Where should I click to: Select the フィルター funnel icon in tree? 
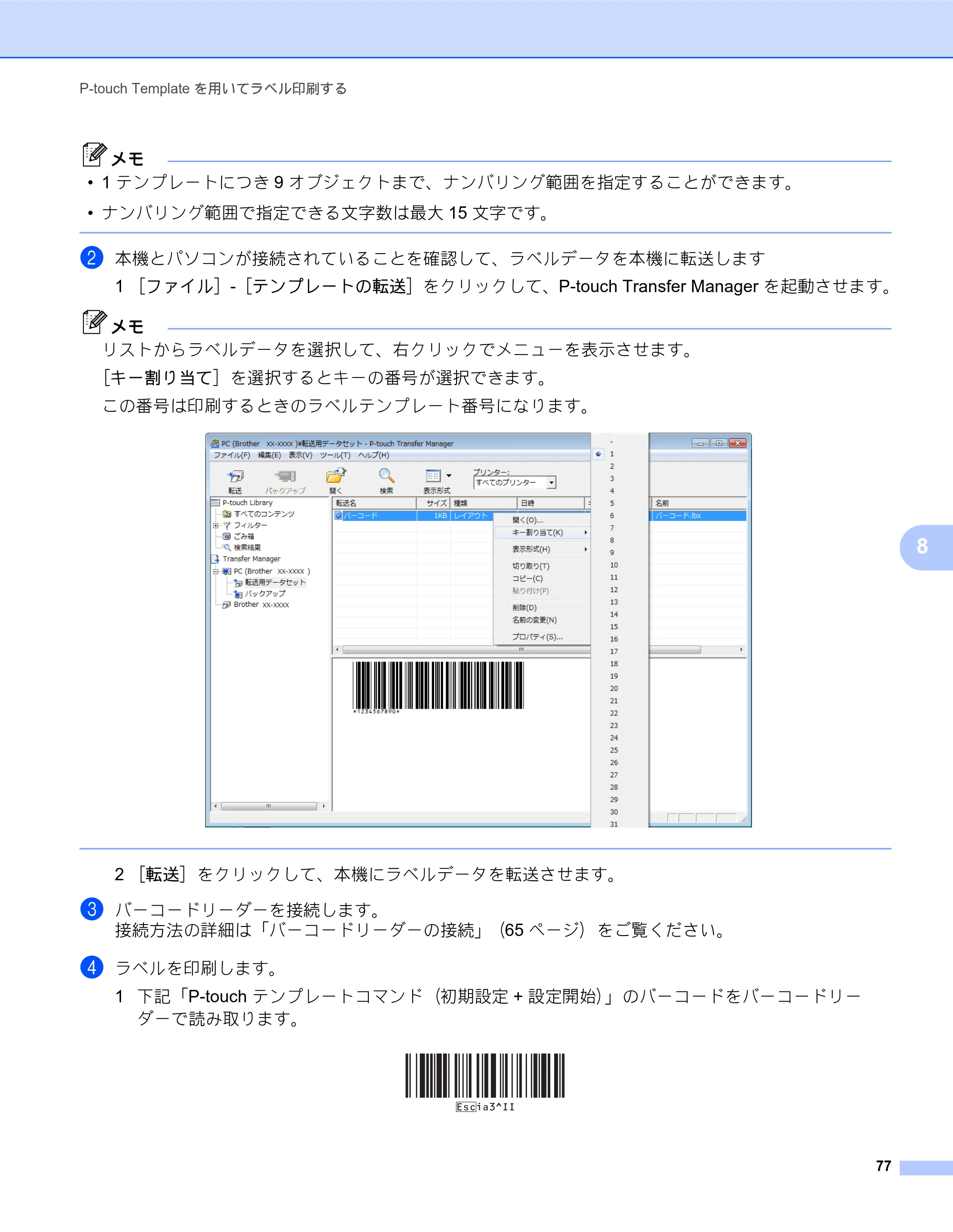[227, 525]
